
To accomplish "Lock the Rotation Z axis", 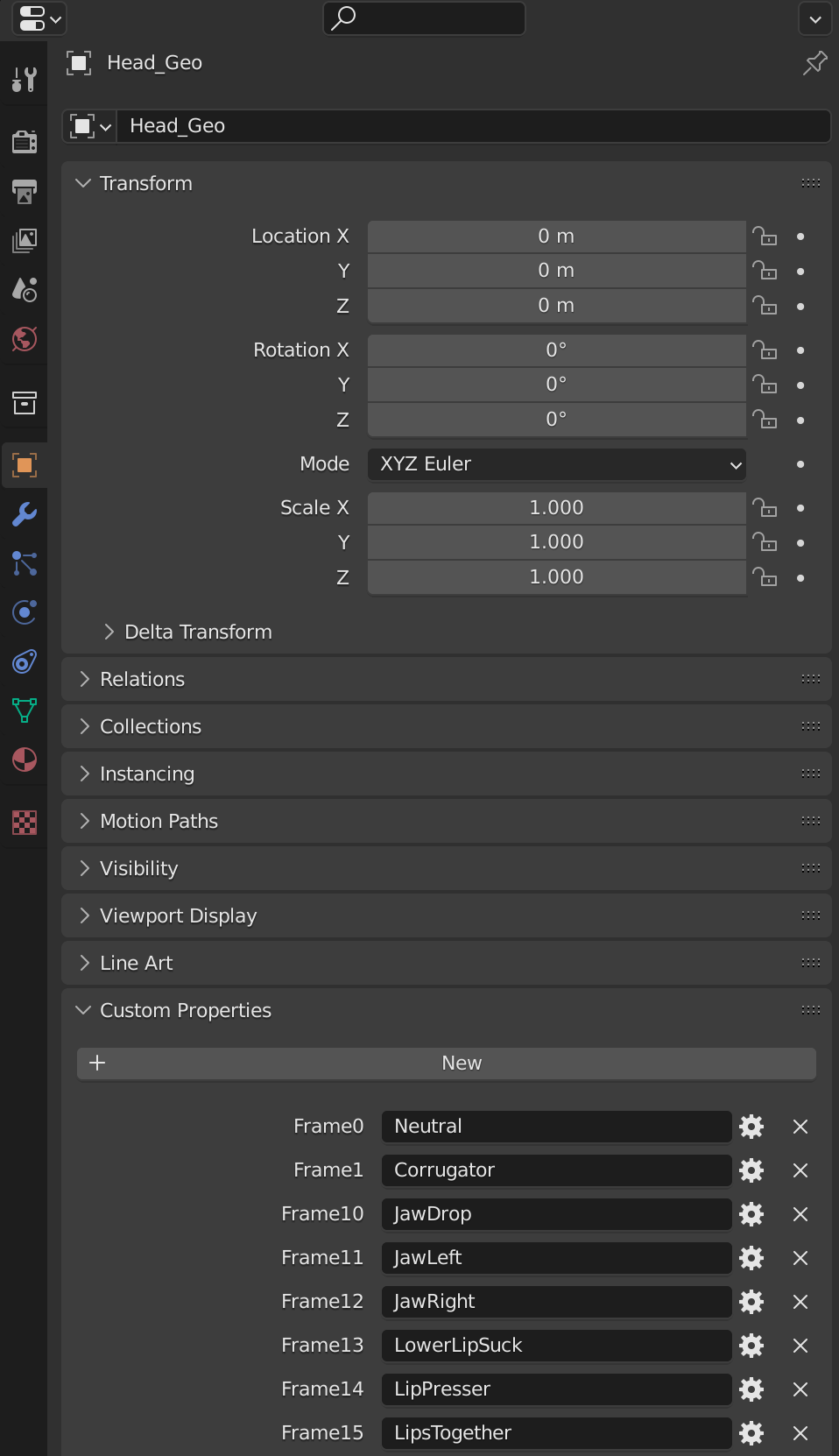I will (x=765, y=421).
